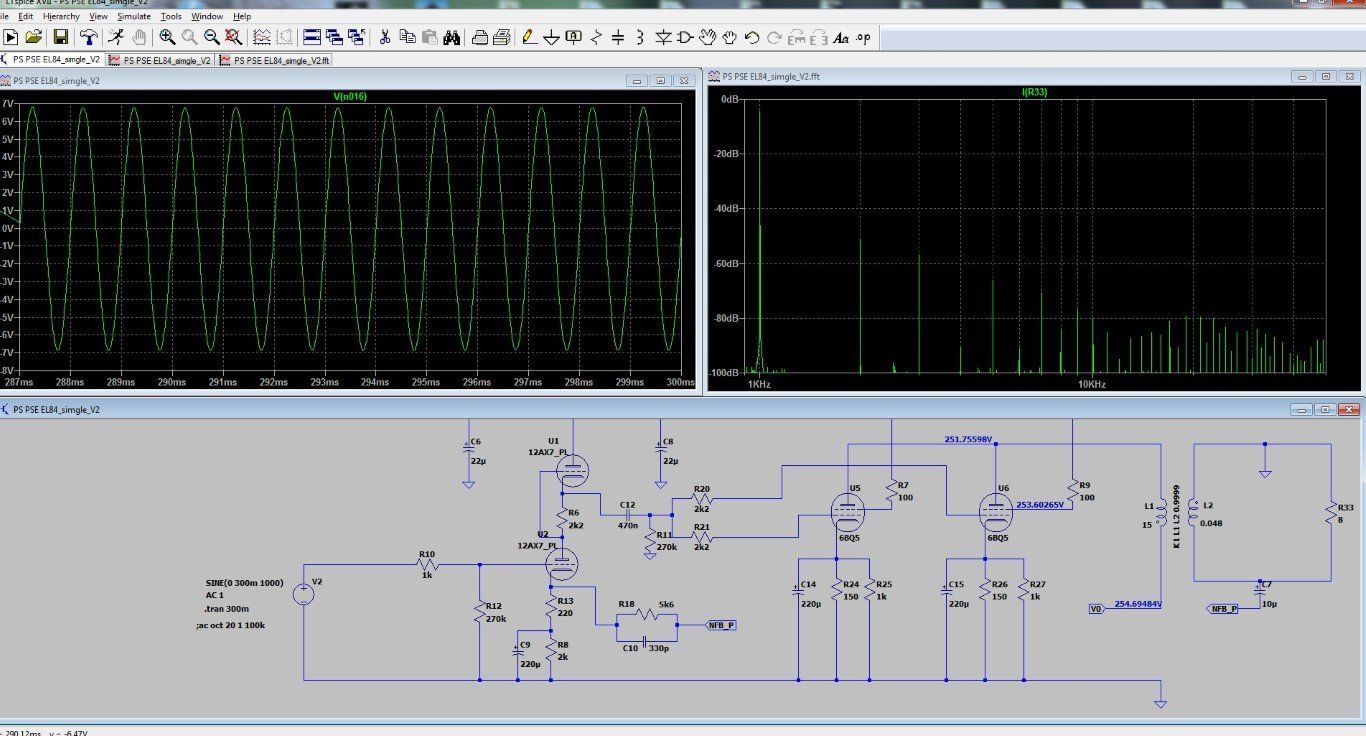The image size is (1366, 736).
Task: Open the Help menu
Action: (242, 16)
